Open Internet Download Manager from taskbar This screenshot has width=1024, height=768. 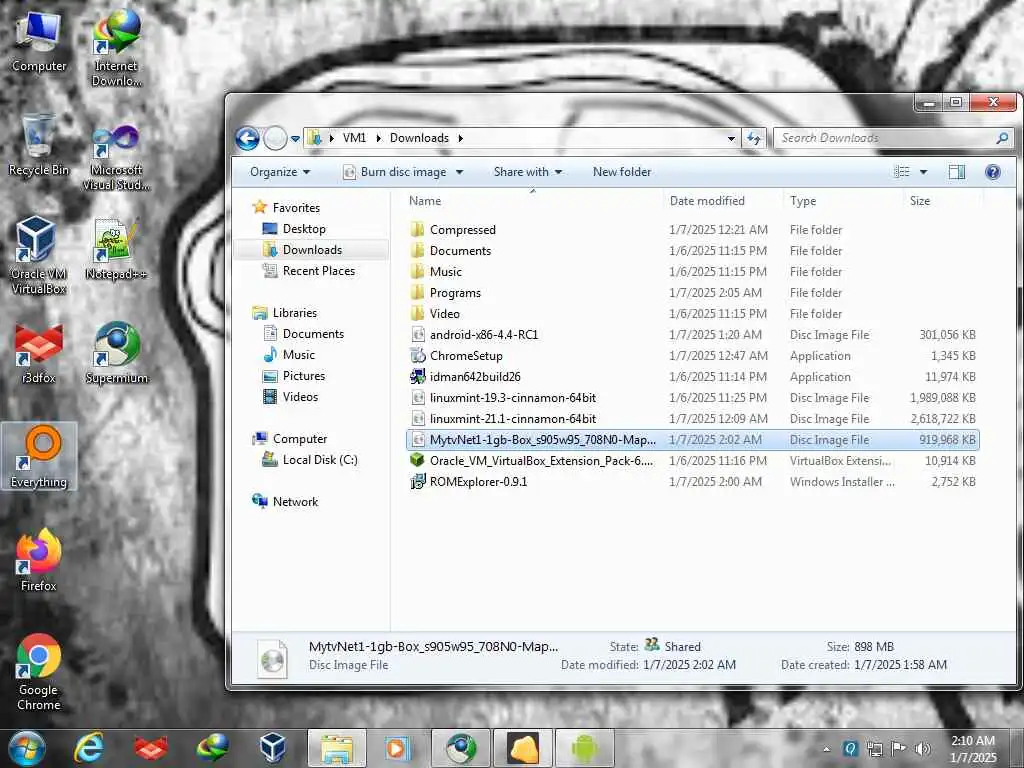[213, 748]
